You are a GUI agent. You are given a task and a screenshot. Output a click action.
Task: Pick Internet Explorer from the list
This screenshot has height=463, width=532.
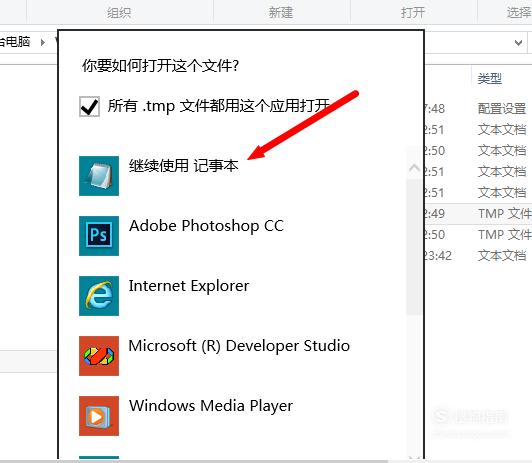tap(189, 286)
